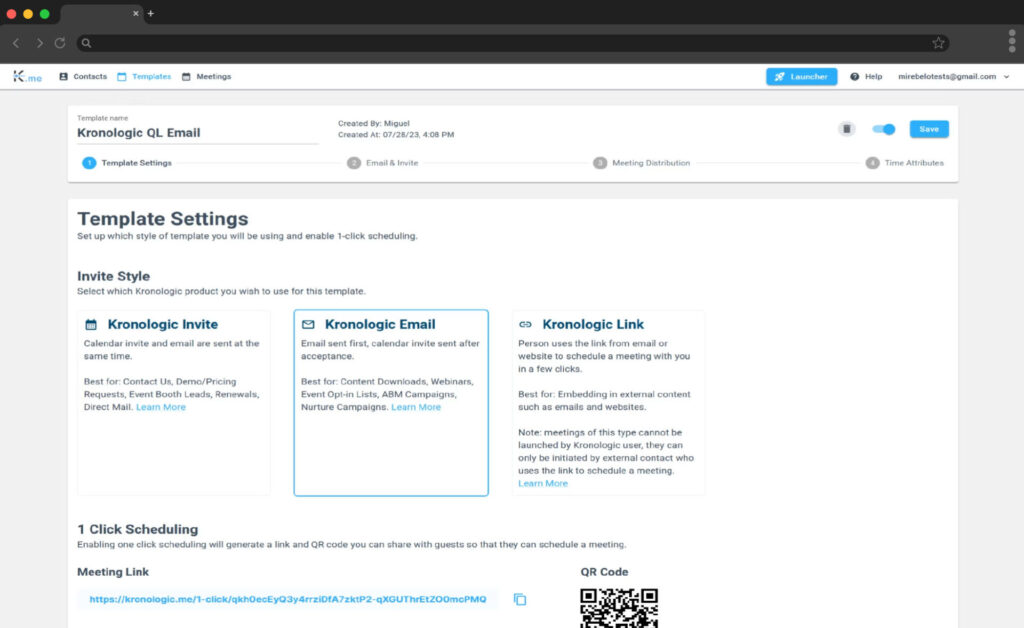Open the browser three-dot menu

[1012, 40]
